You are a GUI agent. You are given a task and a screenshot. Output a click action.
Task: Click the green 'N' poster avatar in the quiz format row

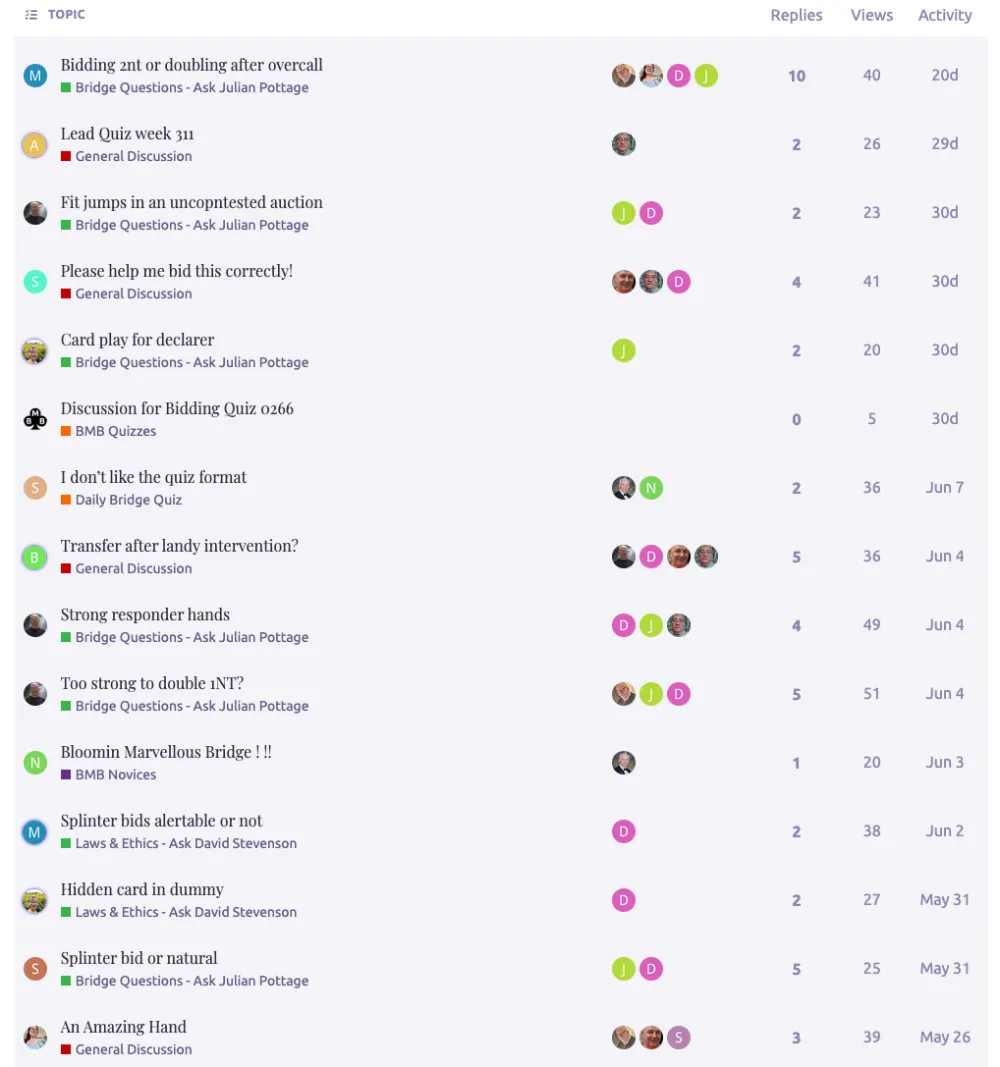651,488
